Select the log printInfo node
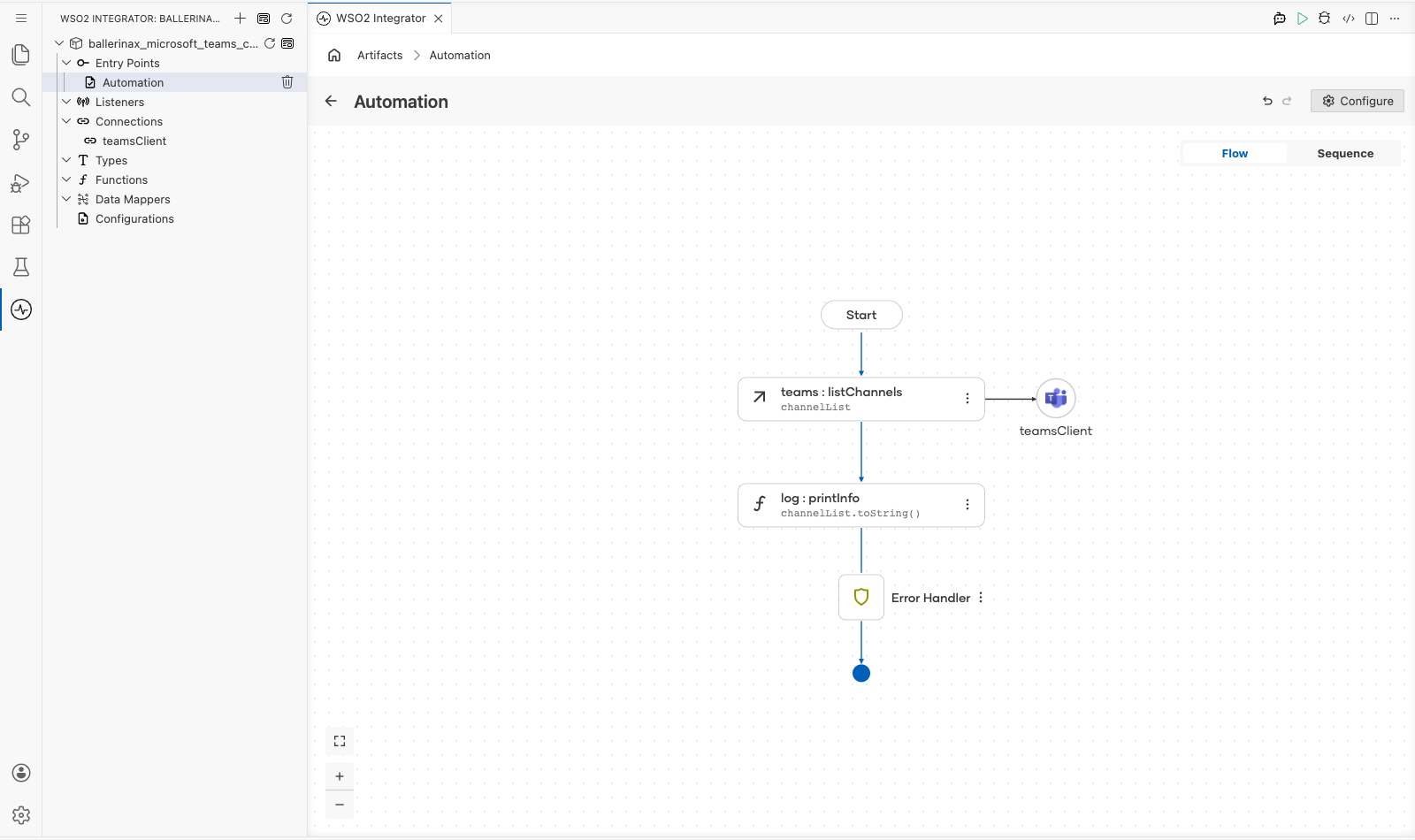The height and width of the screenshot is (840, 1415). point(861,505)
